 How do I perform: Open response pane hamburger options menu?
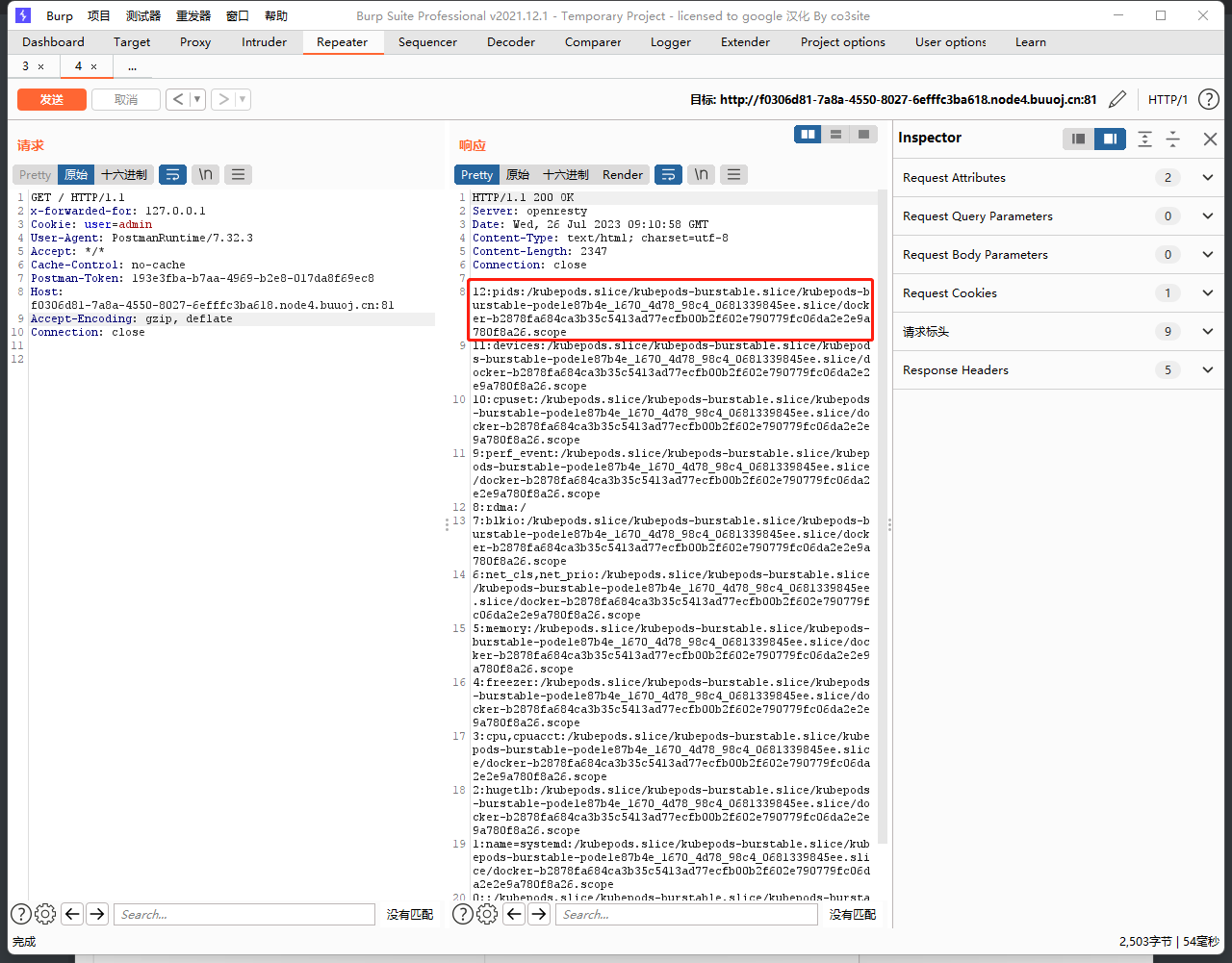click(x=733, y=174)
